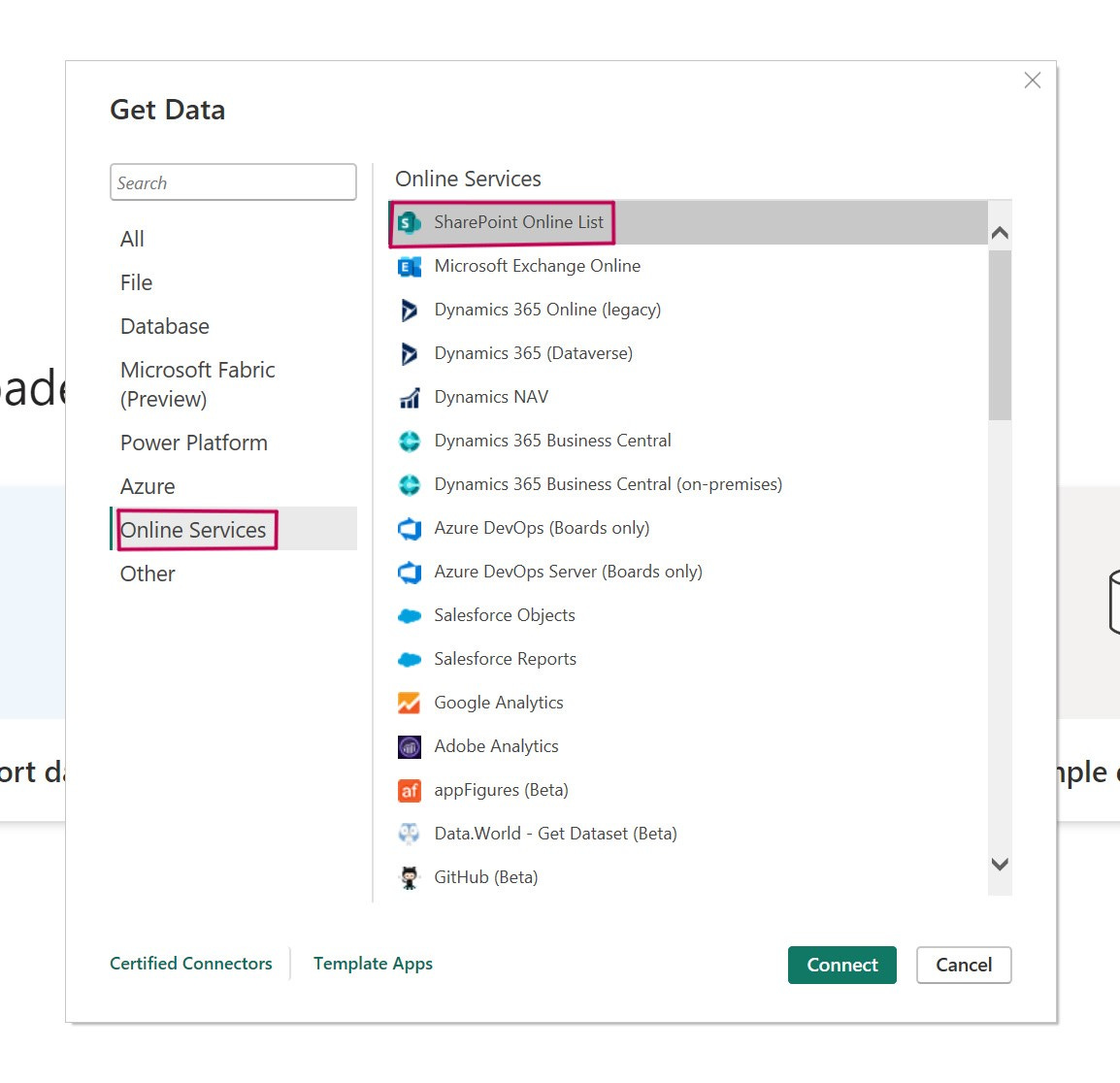Click the Dynamics 365 (Dataverse) icon
This screenshot has width=1120, height=1083.
click(x=410, y=353)
